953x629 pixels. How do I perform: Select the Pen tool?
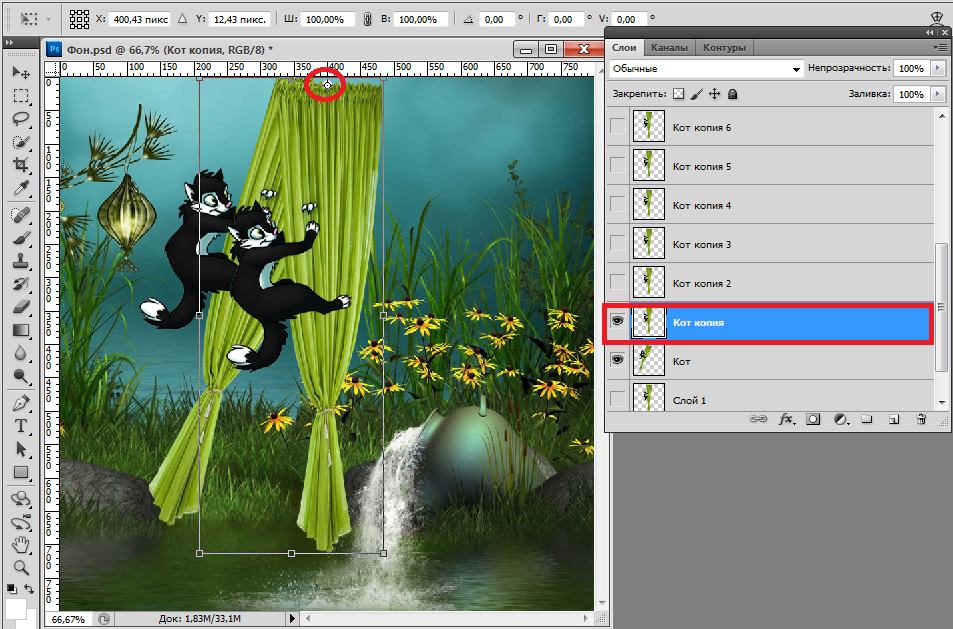click(21, 402)
